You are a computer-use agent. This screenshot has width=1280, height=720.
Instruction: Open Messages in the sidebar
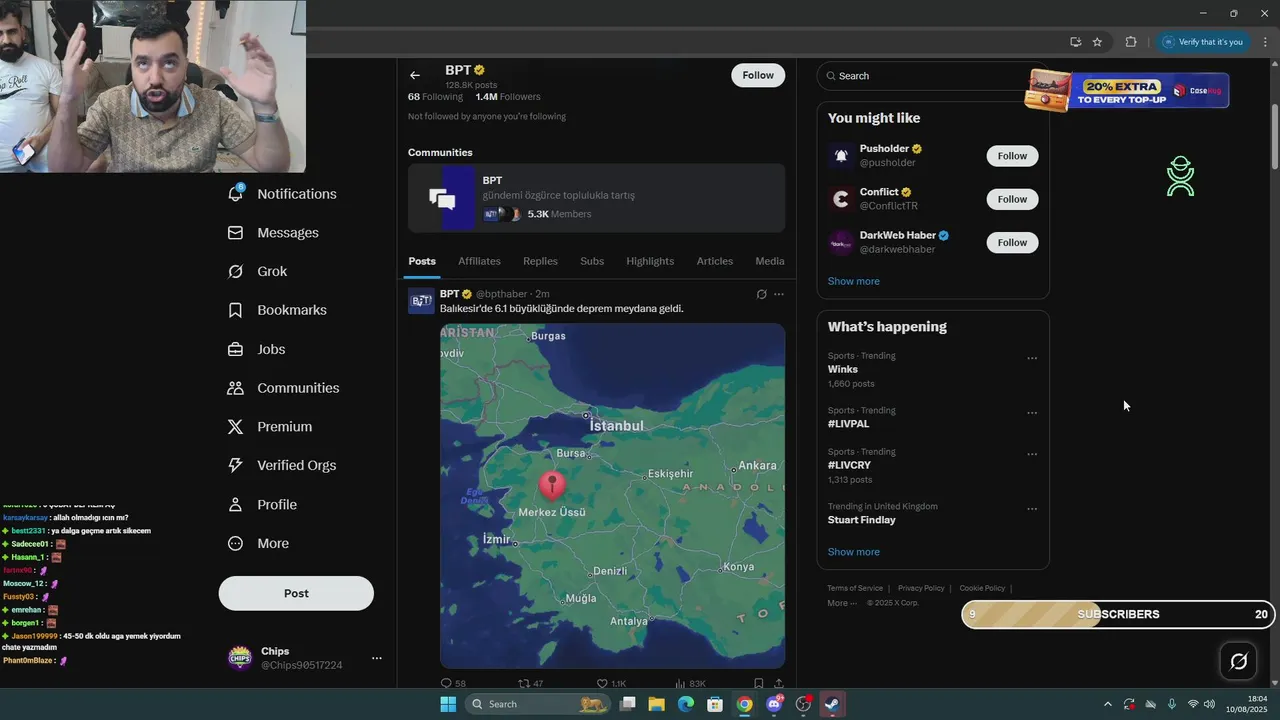click(x=273, y=233)
